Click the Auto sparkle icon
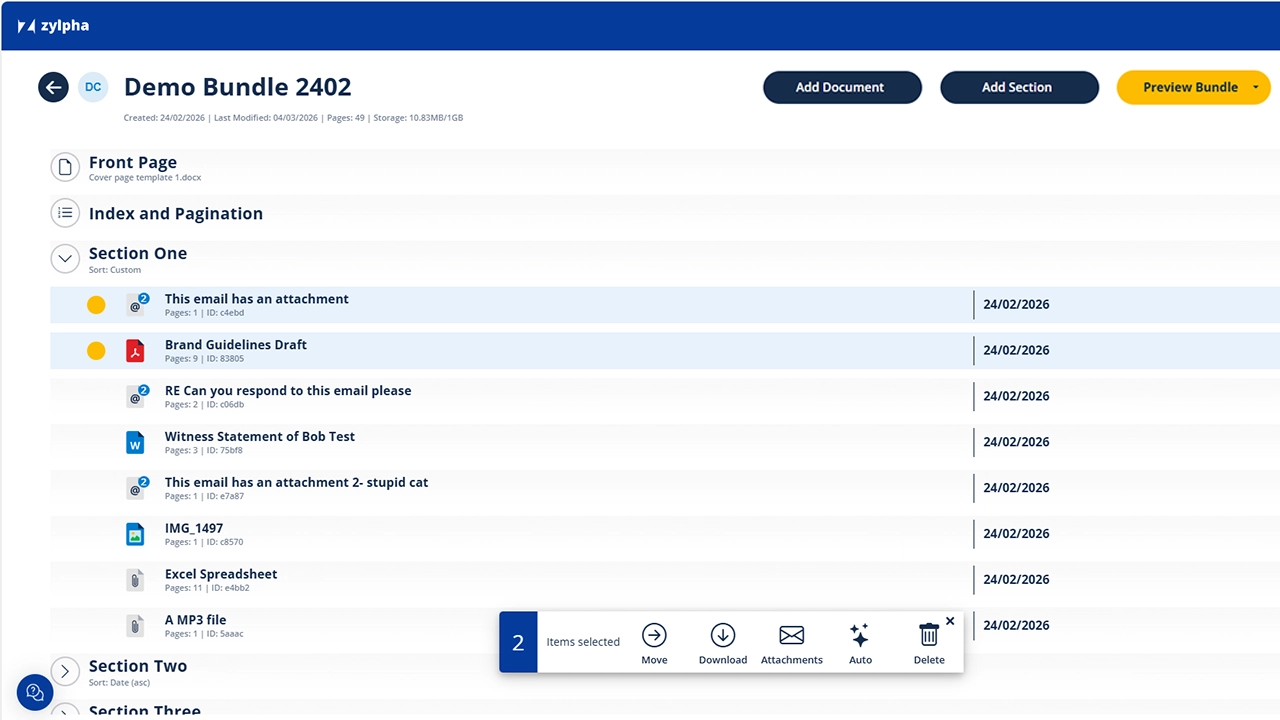The width and height of the screenshot is (1280, 720). pos(859,635)
